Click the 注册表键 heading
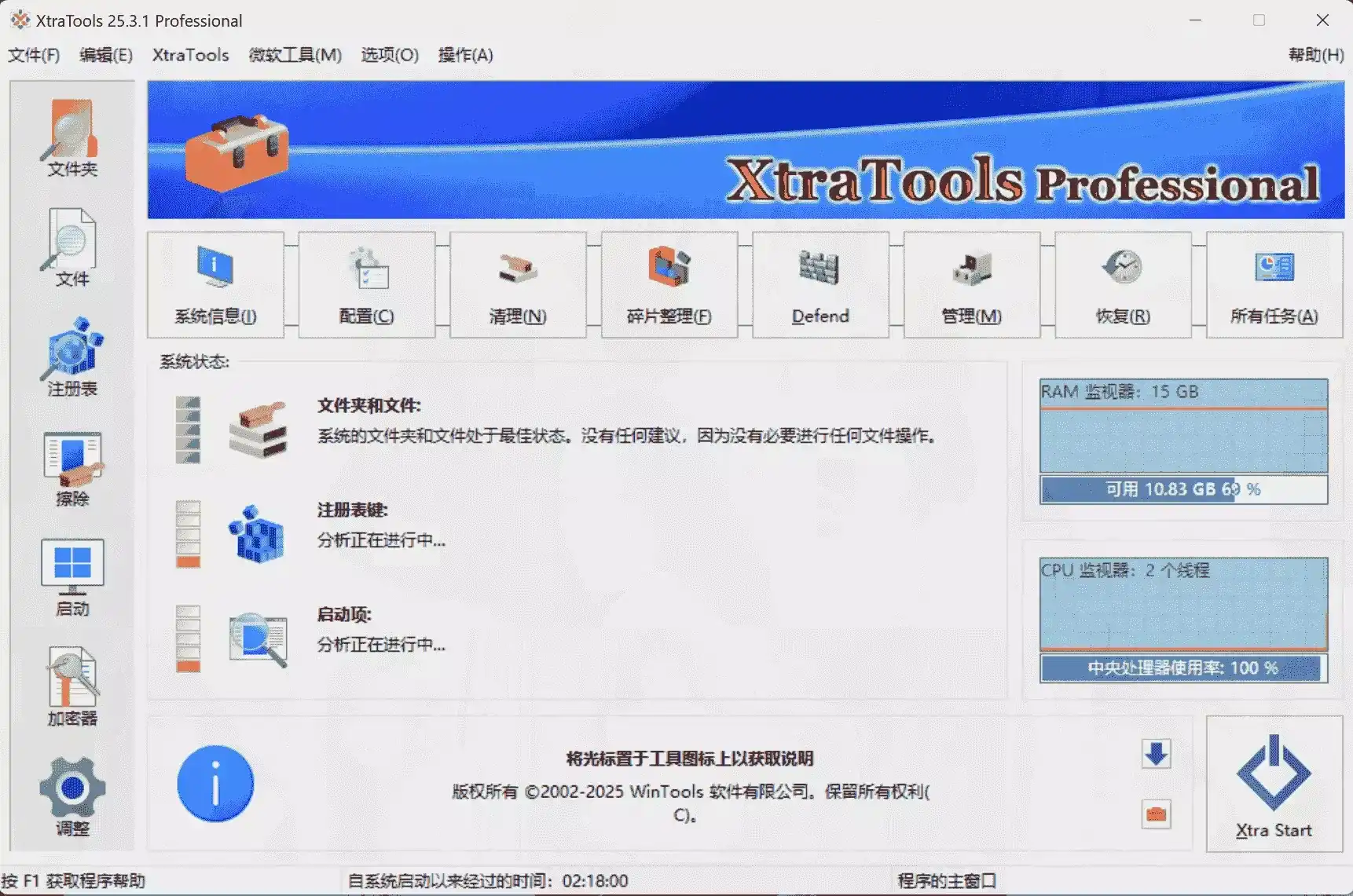Viewport: 1353px width, 896px height. (352, 510)
